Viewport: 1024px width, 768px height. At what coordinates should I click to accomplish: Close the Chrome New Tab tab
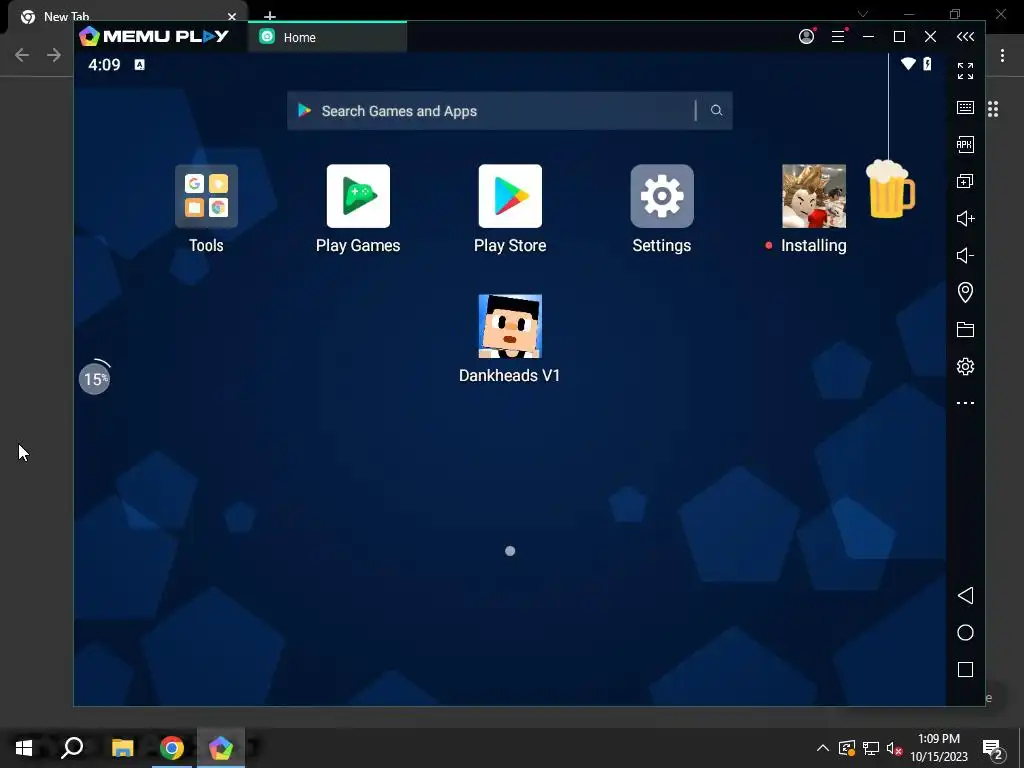coord(232,16)
